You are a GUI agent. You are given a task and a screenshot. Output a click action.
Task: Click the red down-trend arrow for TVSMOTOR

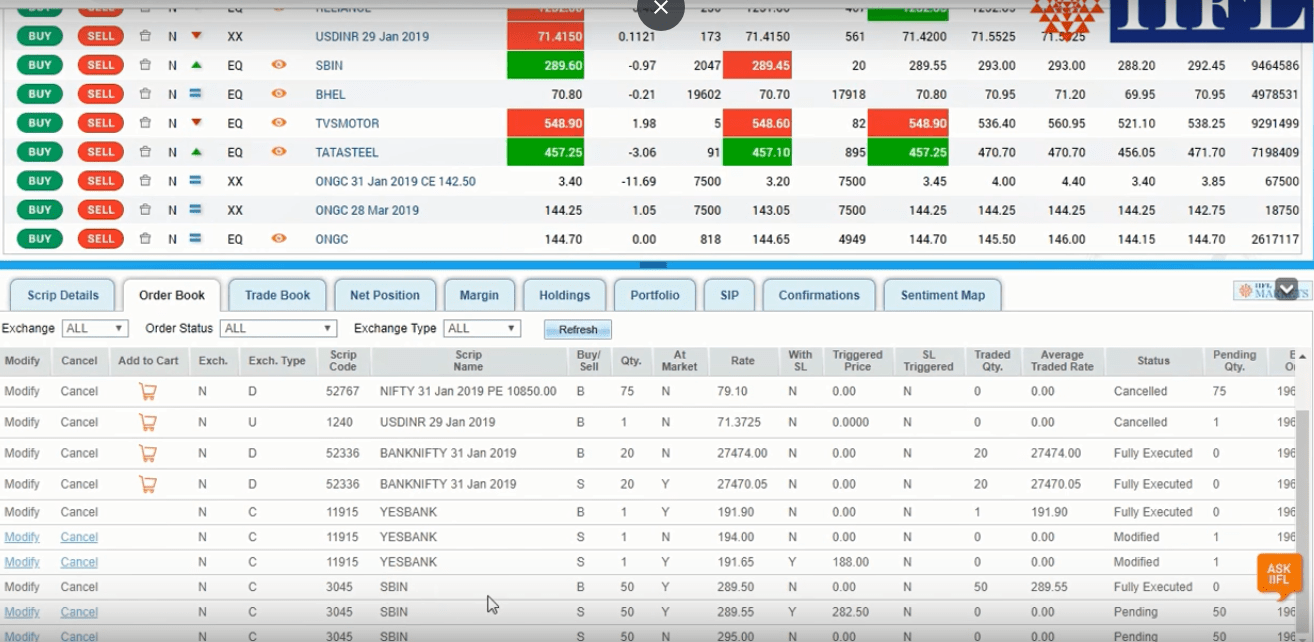(196, 123)
